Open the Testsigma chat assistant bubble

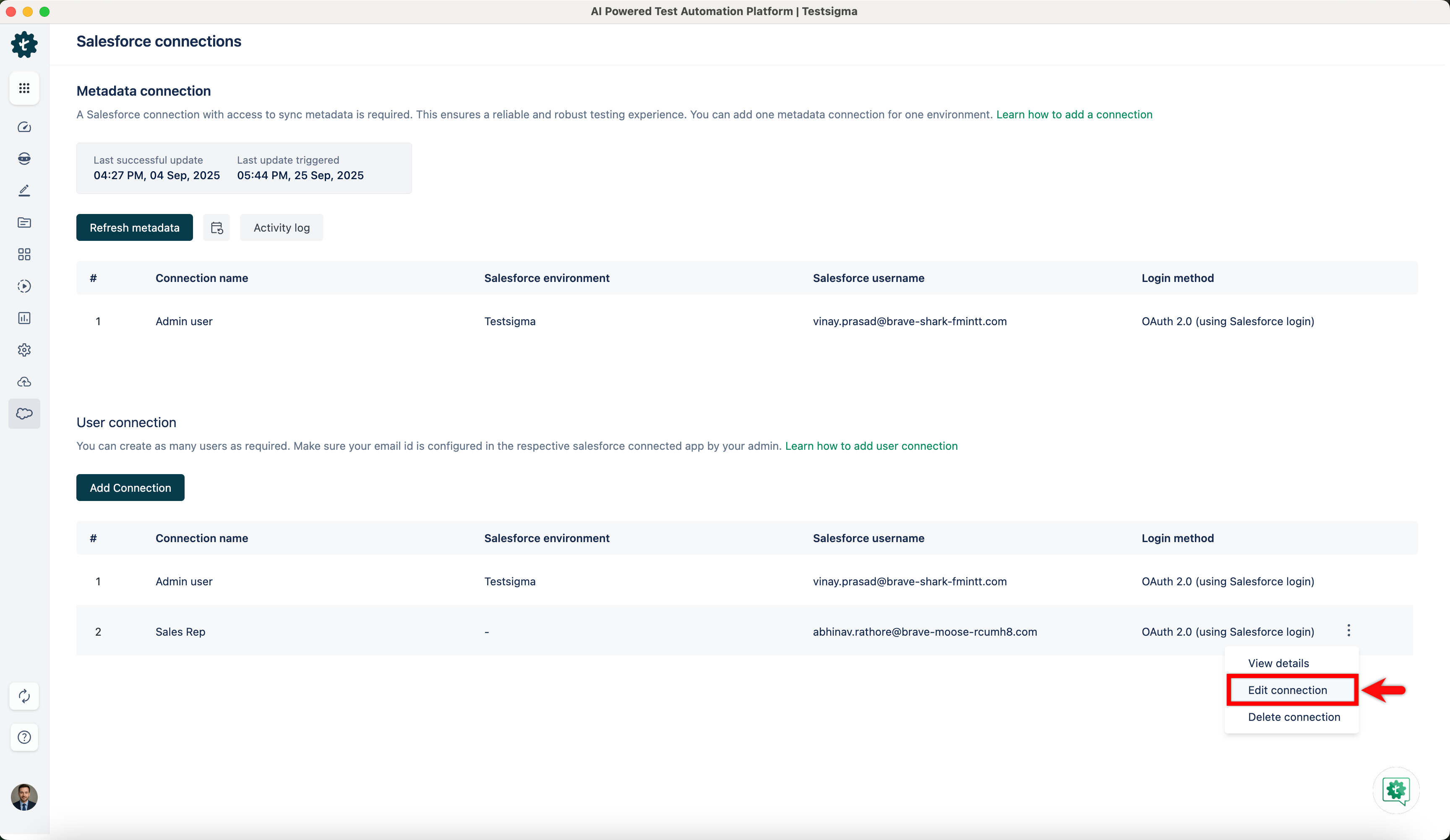point(1396,790)
